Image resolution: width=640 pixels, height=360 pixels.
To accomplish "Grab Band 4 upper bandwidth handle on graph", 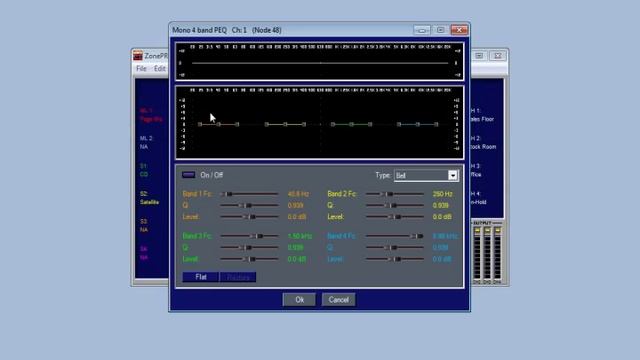I will 436,124.
